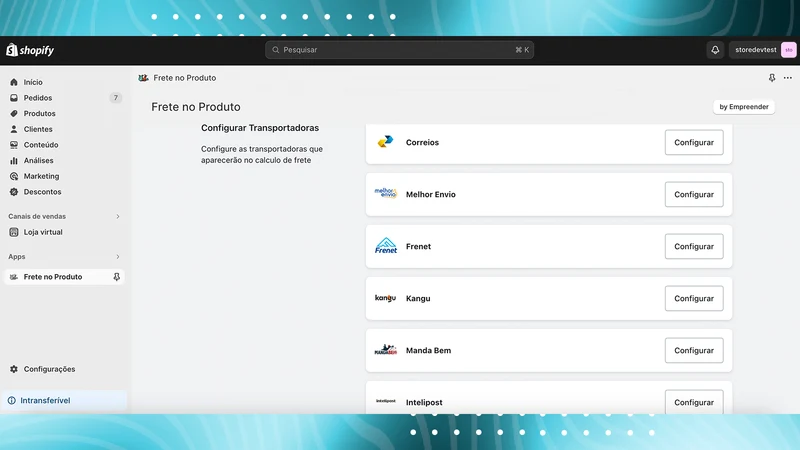
Task: Click the Marketing target icon
Action: pyautogui.click(x=14, y=176)
